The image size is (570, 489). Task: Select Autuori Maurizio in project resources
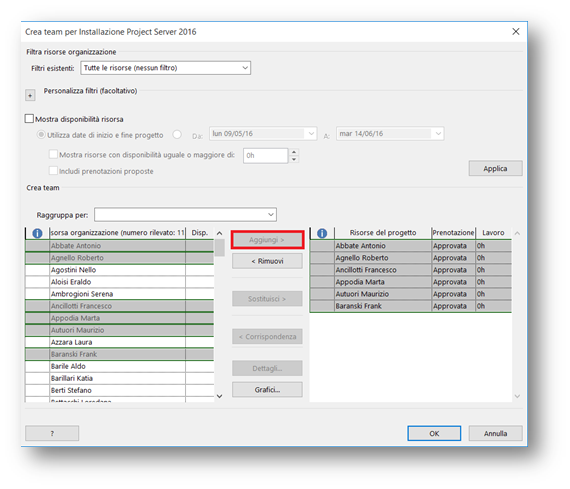383,294
